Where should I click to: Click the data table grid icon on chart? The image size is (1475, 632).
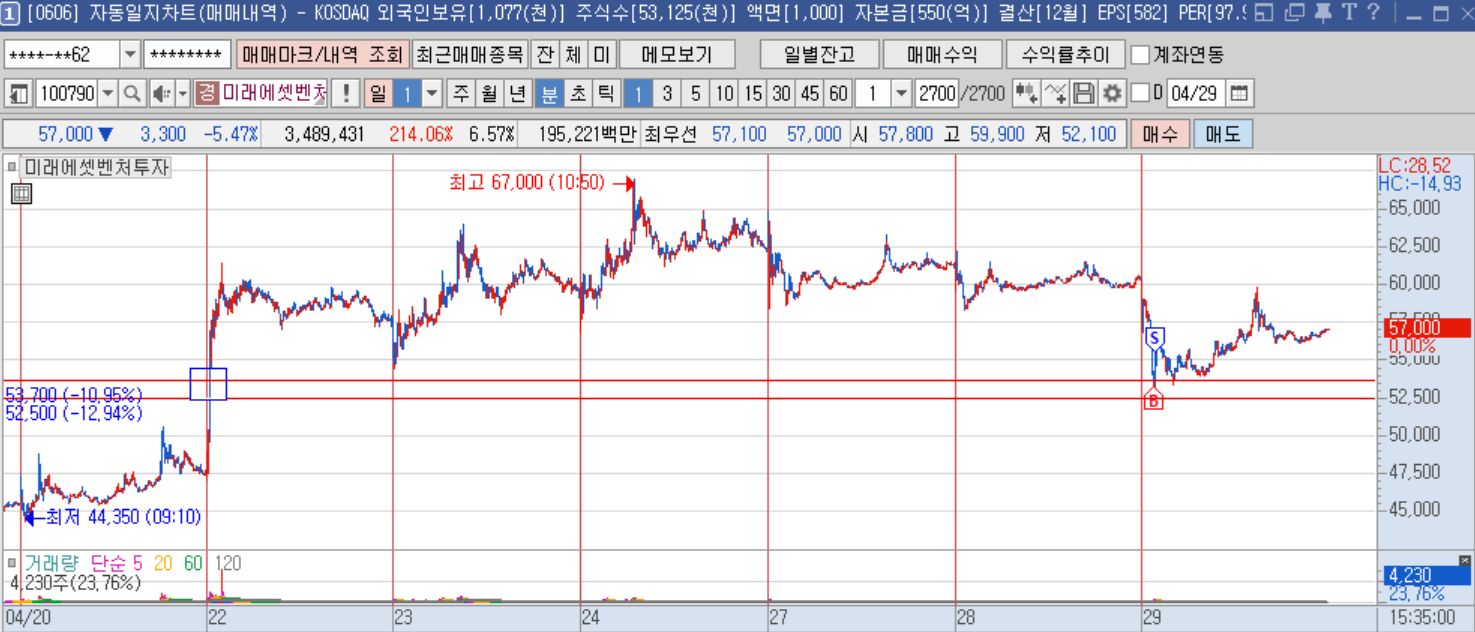click(21, 194)
